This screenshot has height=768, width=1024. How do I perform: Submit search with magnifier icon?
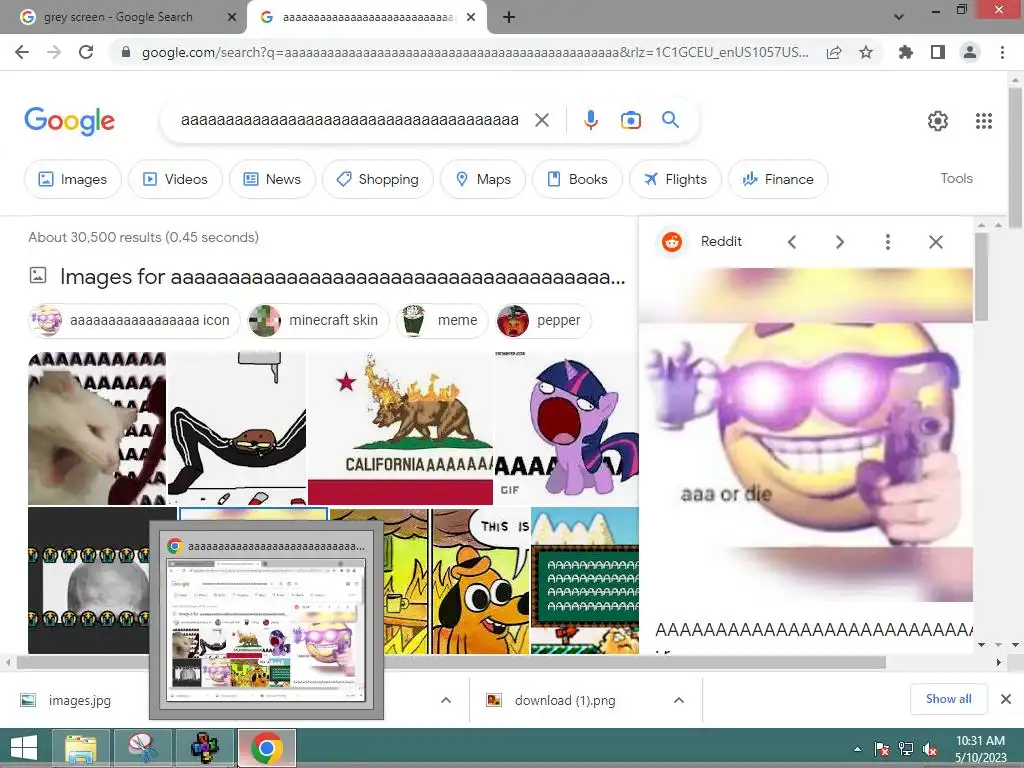tap(670, 120)
